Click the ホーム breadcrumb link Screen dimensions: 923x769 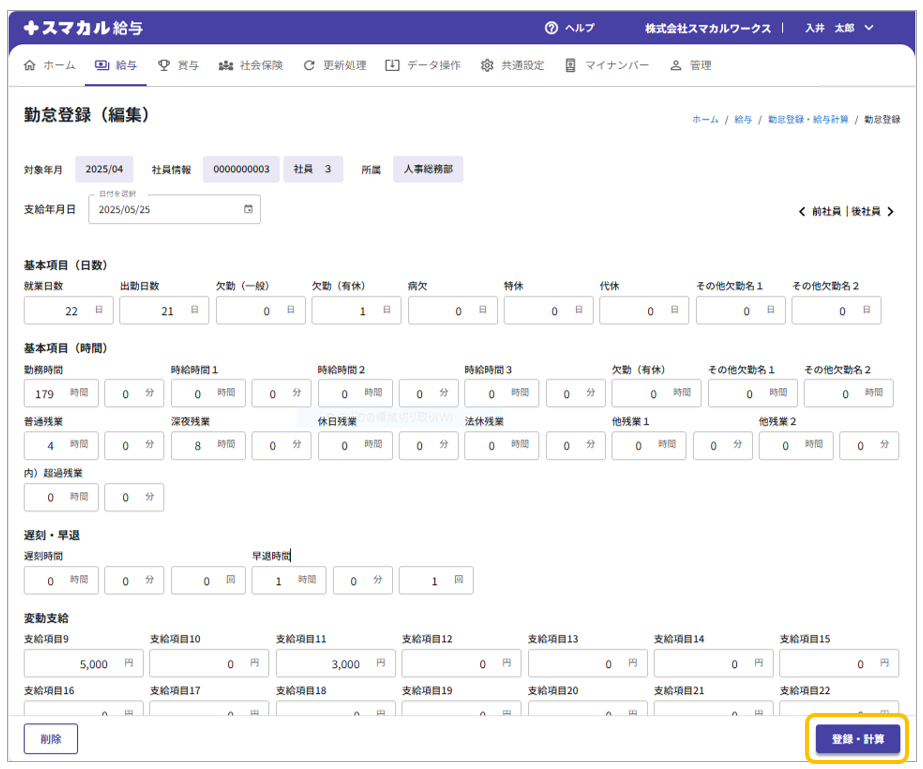(x=705, y=119)
